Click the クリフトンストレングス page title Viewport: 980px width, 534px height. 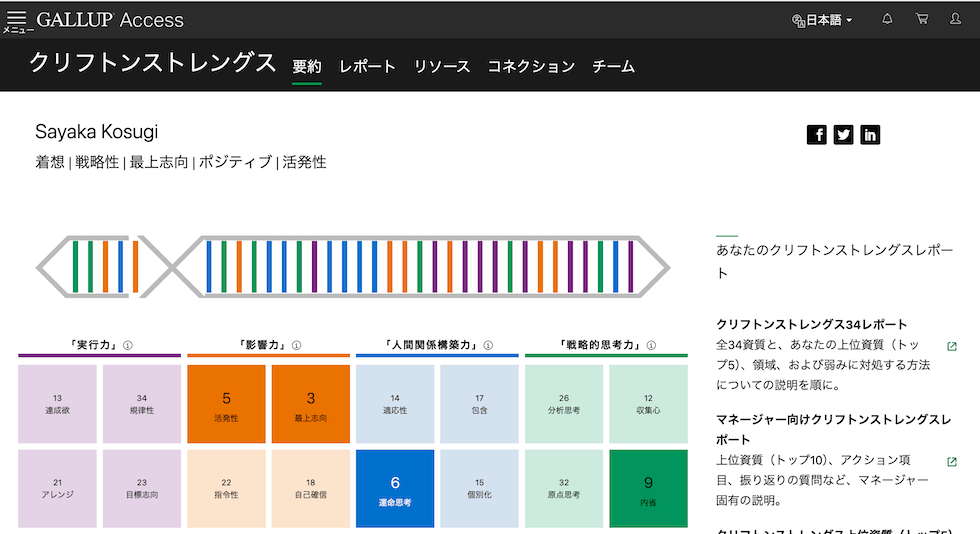[x=153, y=63]
